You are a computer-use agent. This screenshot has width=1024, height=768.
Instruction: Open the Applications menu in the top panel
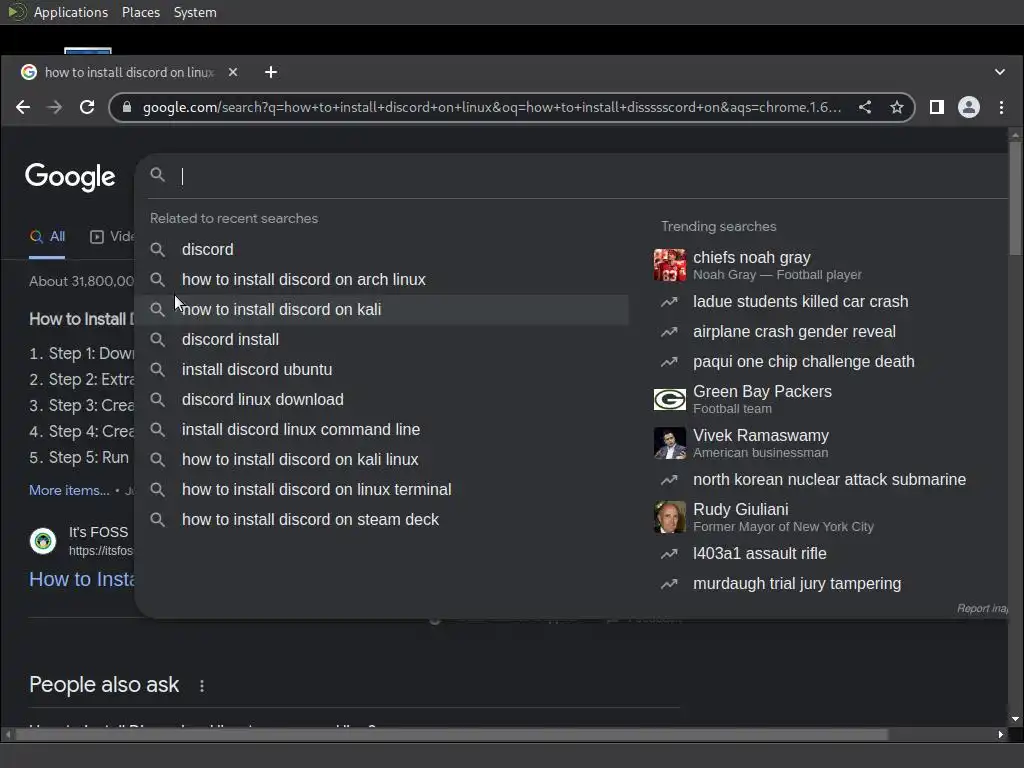click(x=71, y=12)
